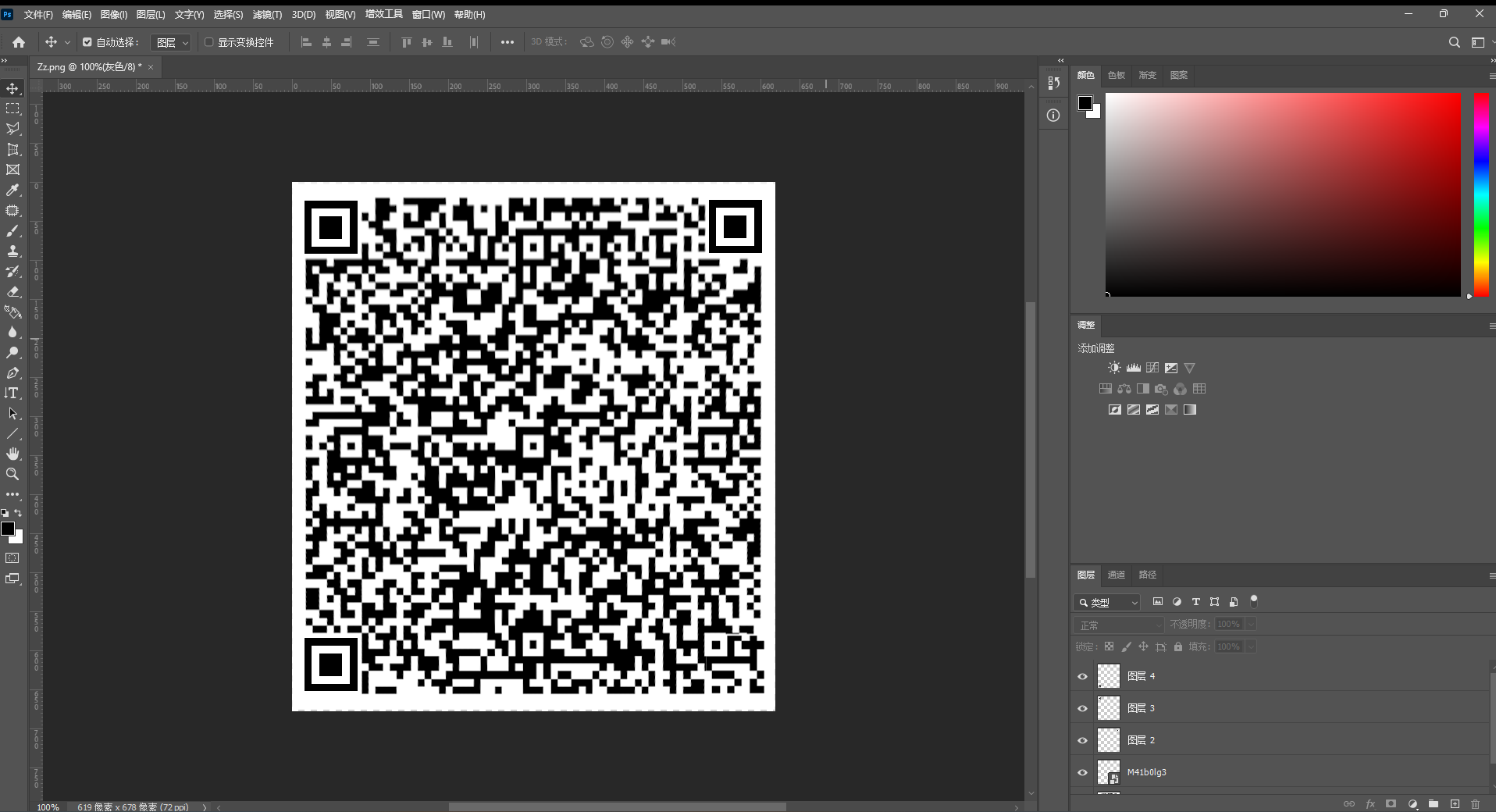The image size is (1496, 812).
Task: Select the Clone Stamp tool
Action: 12,251
